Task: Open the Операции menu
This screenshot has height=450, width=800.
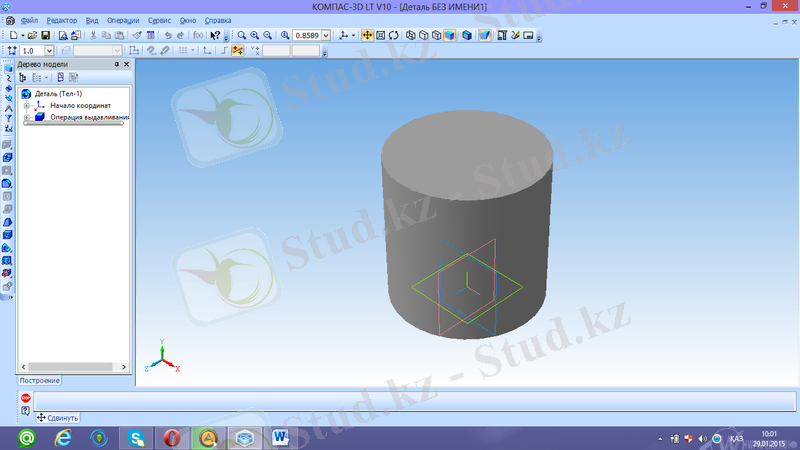Action: click(123, 20)
